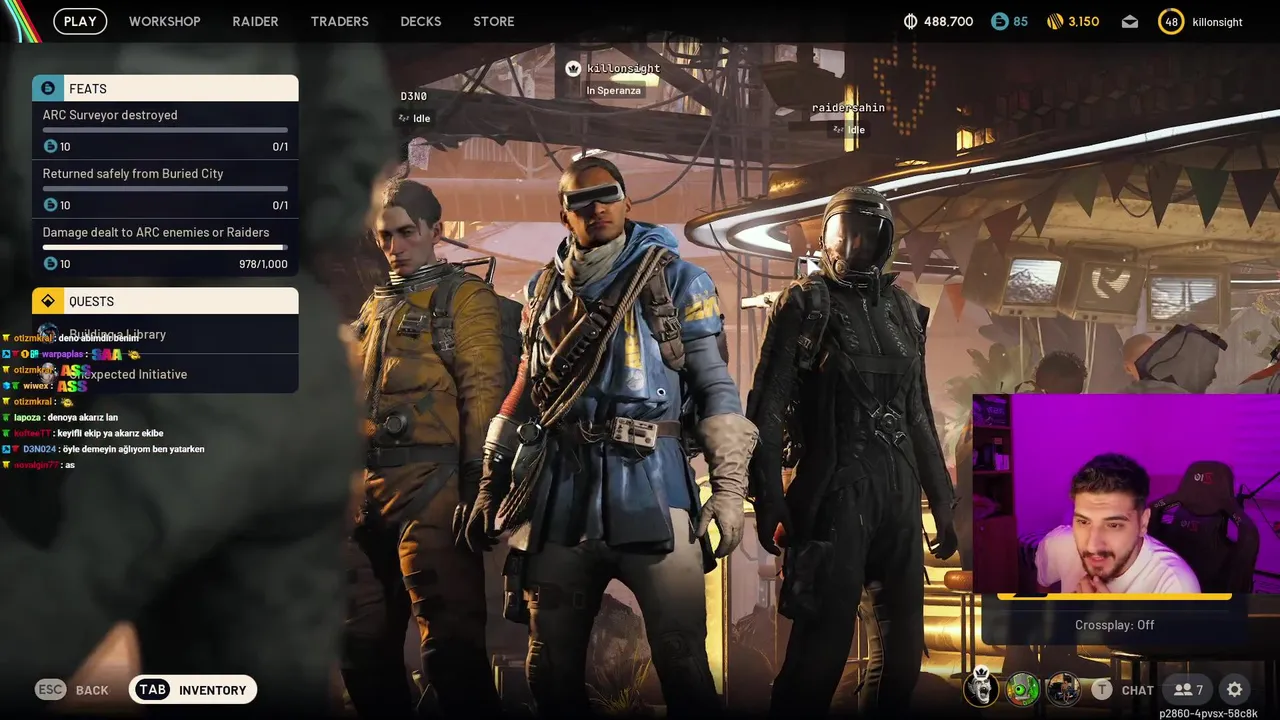Viewport: 1280px width, 720px height.
Task: Click the 978/1,000 progress value
Action: tap(263, 264)
